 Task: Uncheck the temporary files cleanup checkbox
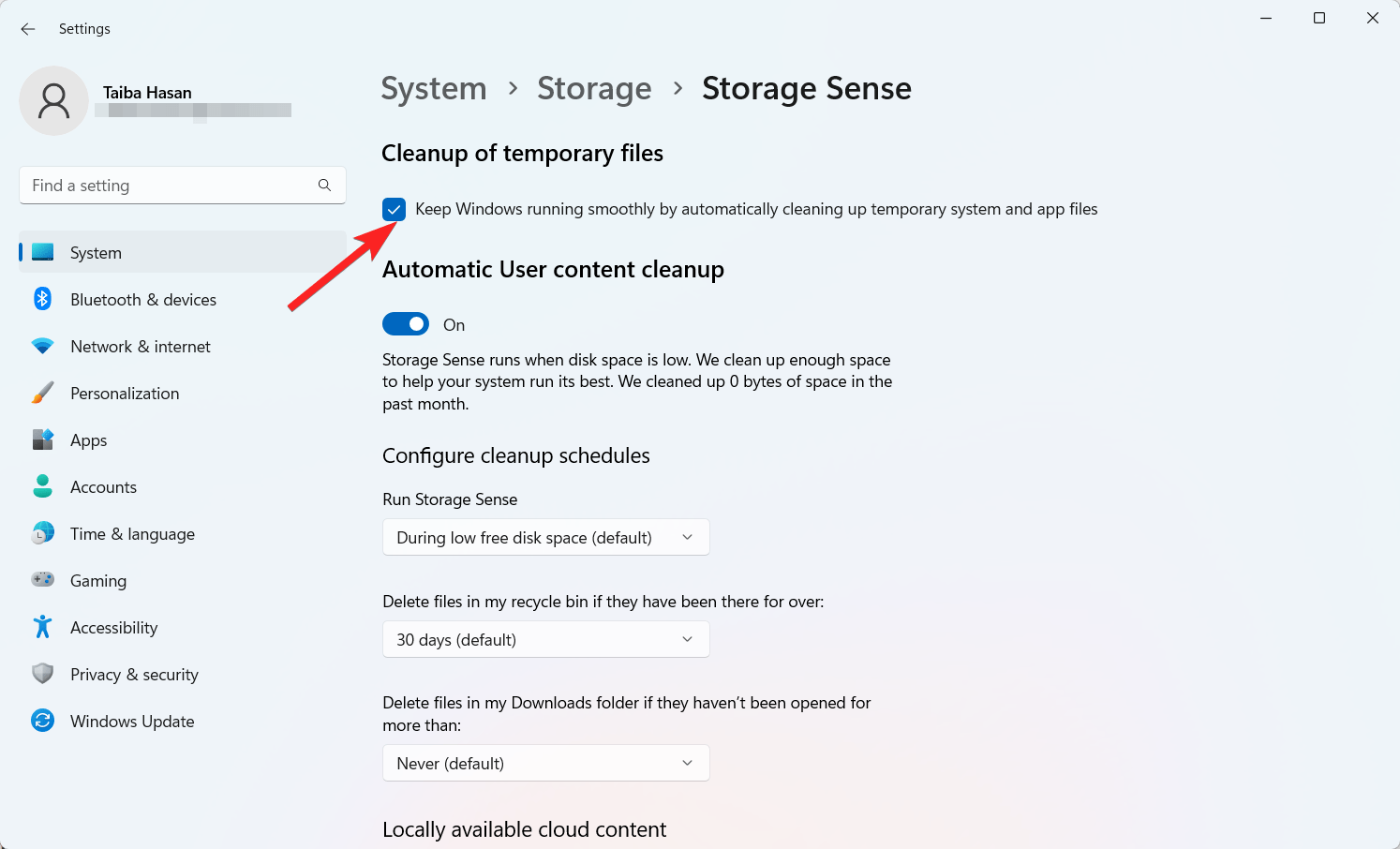tap(394, 209)
